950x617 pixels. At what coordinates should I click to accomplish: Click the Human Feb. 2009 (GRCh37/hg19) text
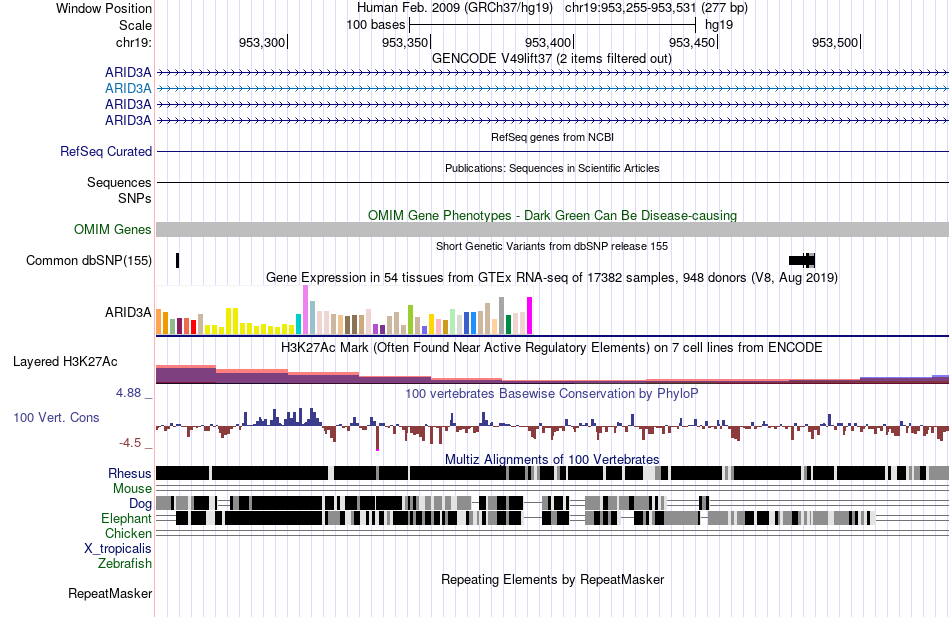tap(454, 8)
